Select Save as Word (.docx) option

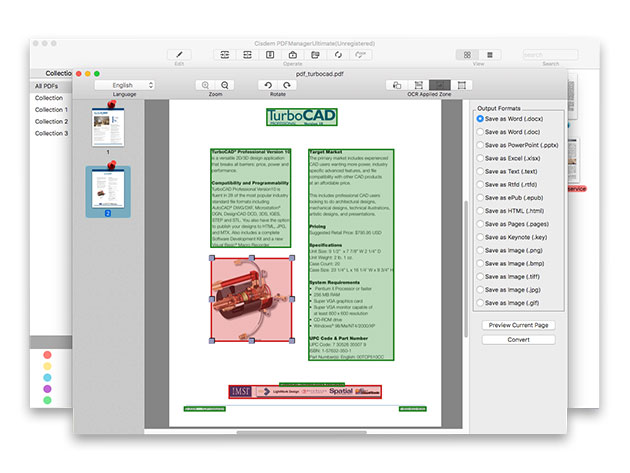click(509, 119)
